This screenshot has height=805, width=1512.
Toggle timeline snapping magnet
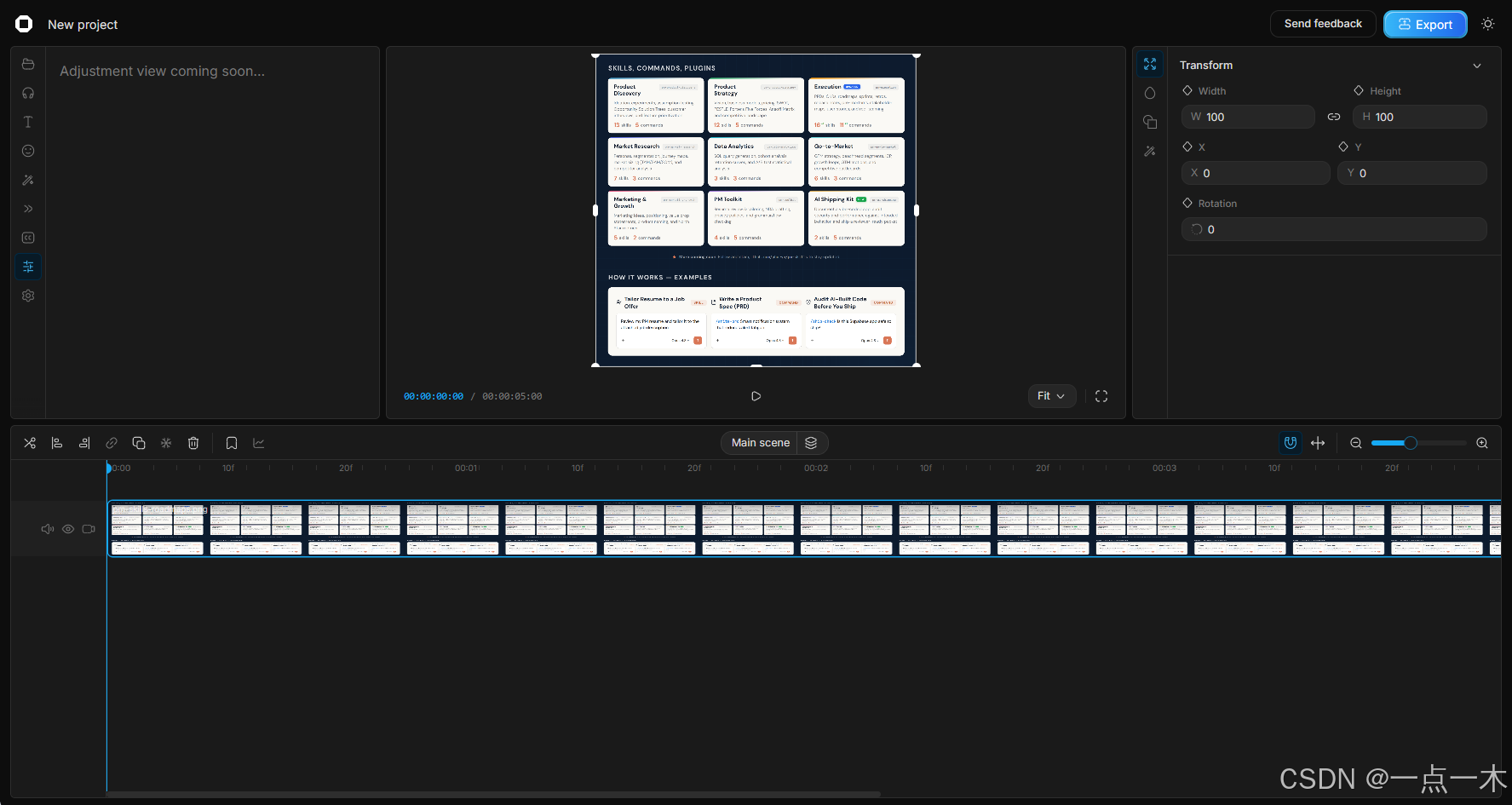1291,443
